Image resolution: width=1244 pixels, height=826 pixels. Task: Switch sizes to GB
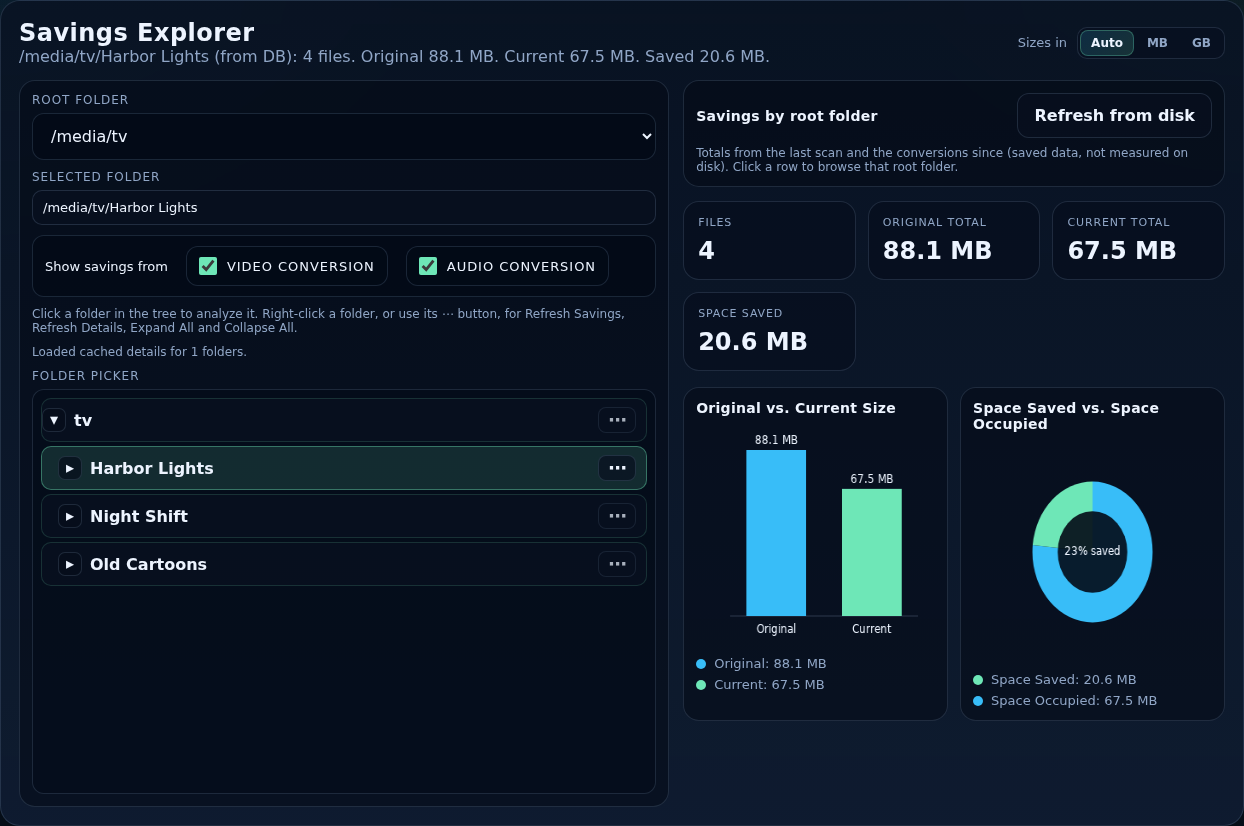click(x=1201, y=43)
